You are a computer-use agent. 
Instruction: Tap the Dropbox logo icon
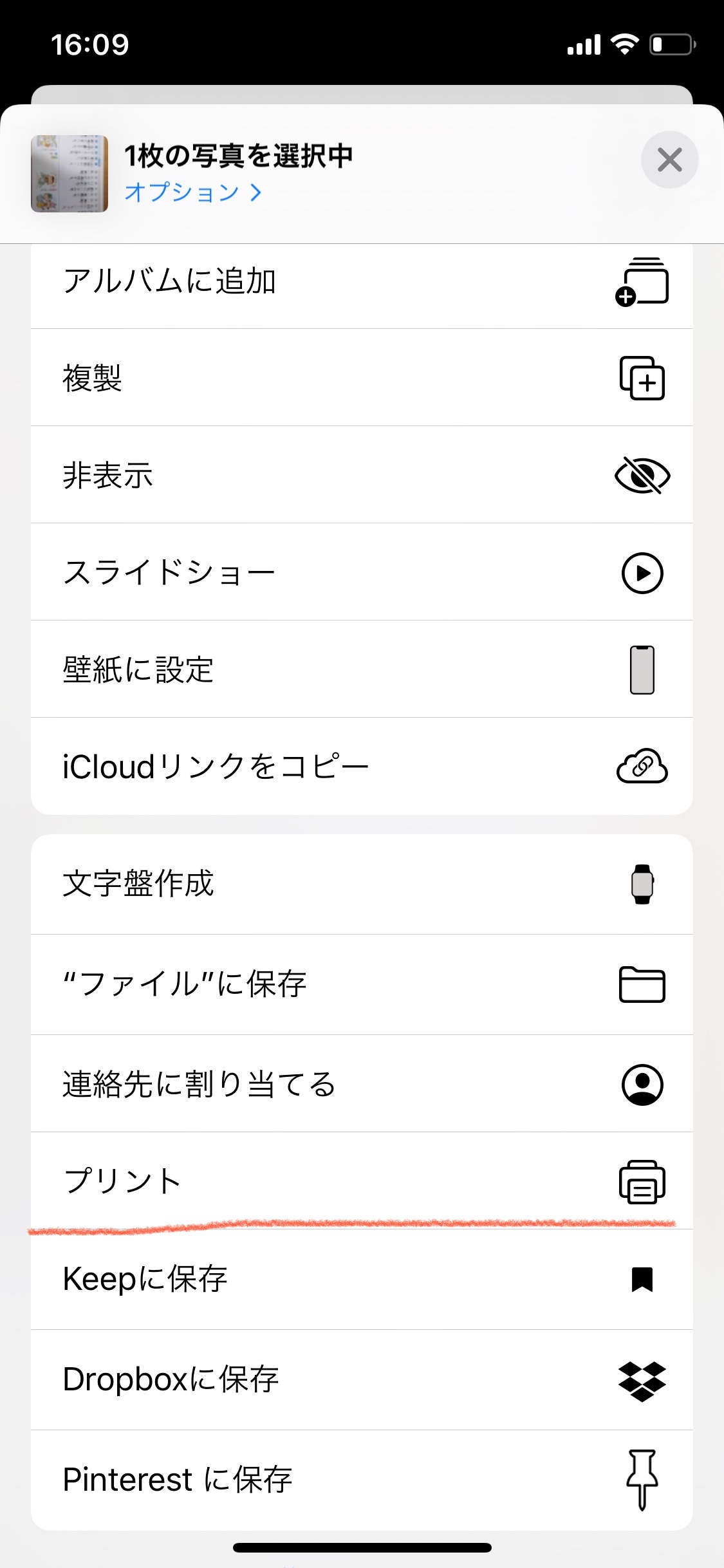click(642, 1381)
